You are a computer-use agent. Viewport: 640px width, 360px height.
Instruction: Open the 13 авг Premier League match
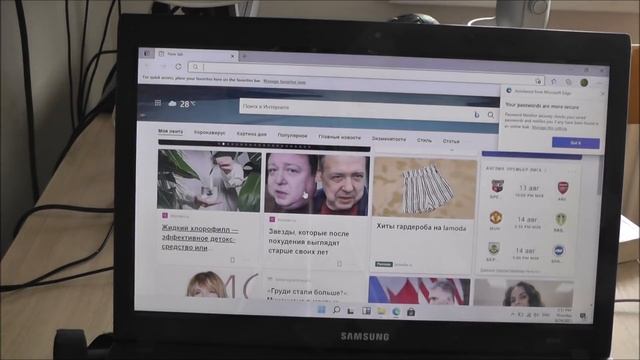click(529, 191)
